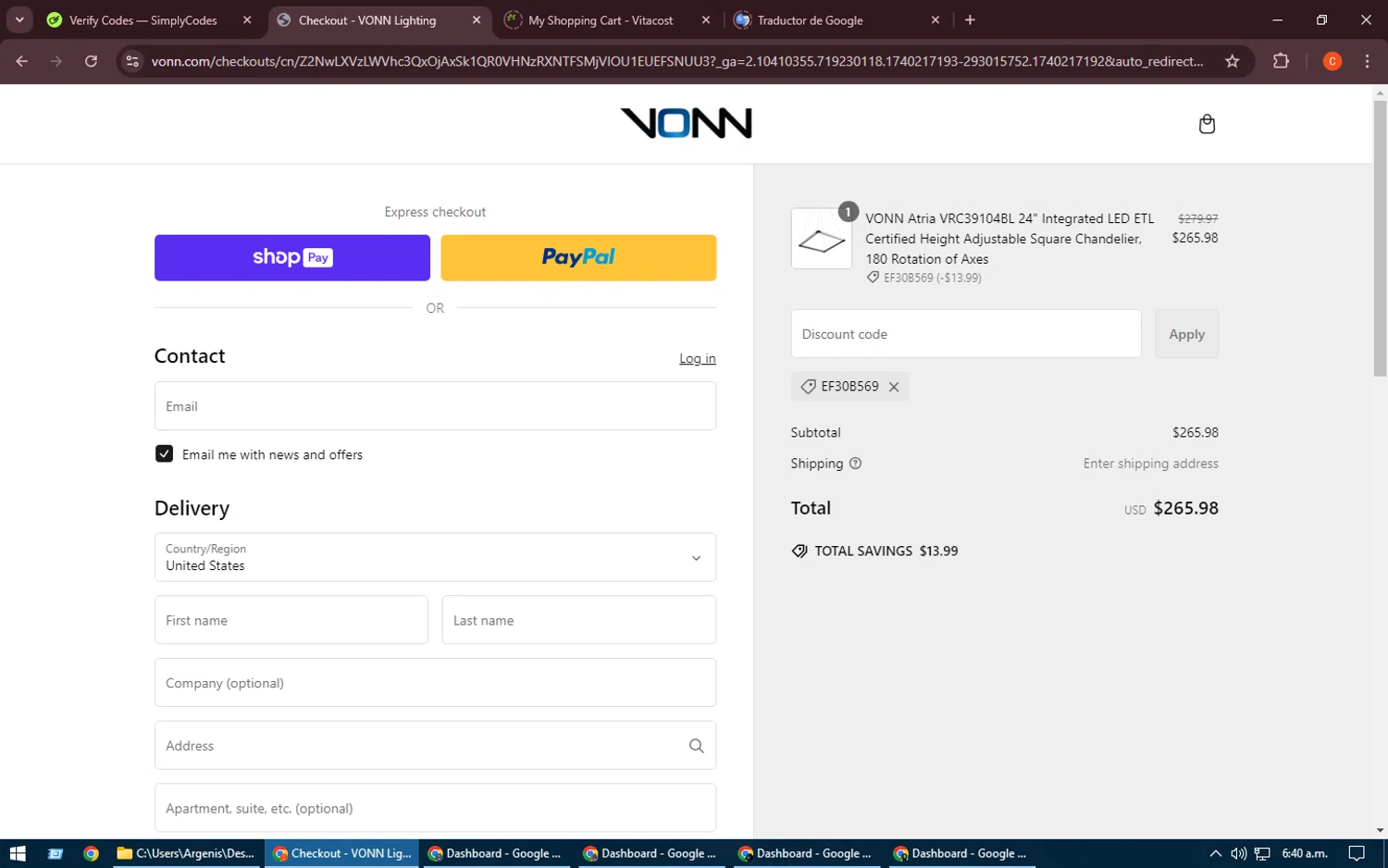Screen dimensions: 1388x868
Task: Pay with Shop Pay express checkout
Action: (292, 257)
